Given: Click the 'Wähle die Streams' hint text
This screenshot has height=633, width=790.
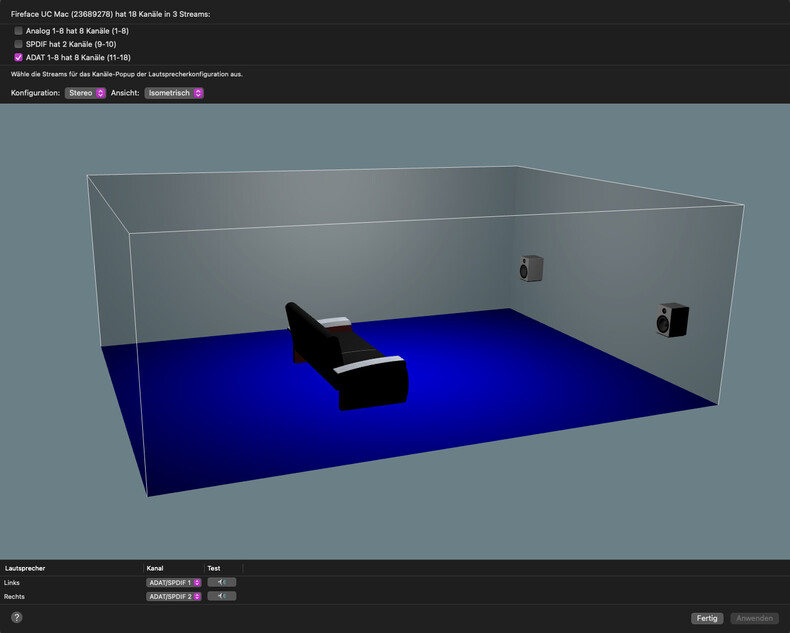Looking at the screenshot, I should click(x=126, y=74).
